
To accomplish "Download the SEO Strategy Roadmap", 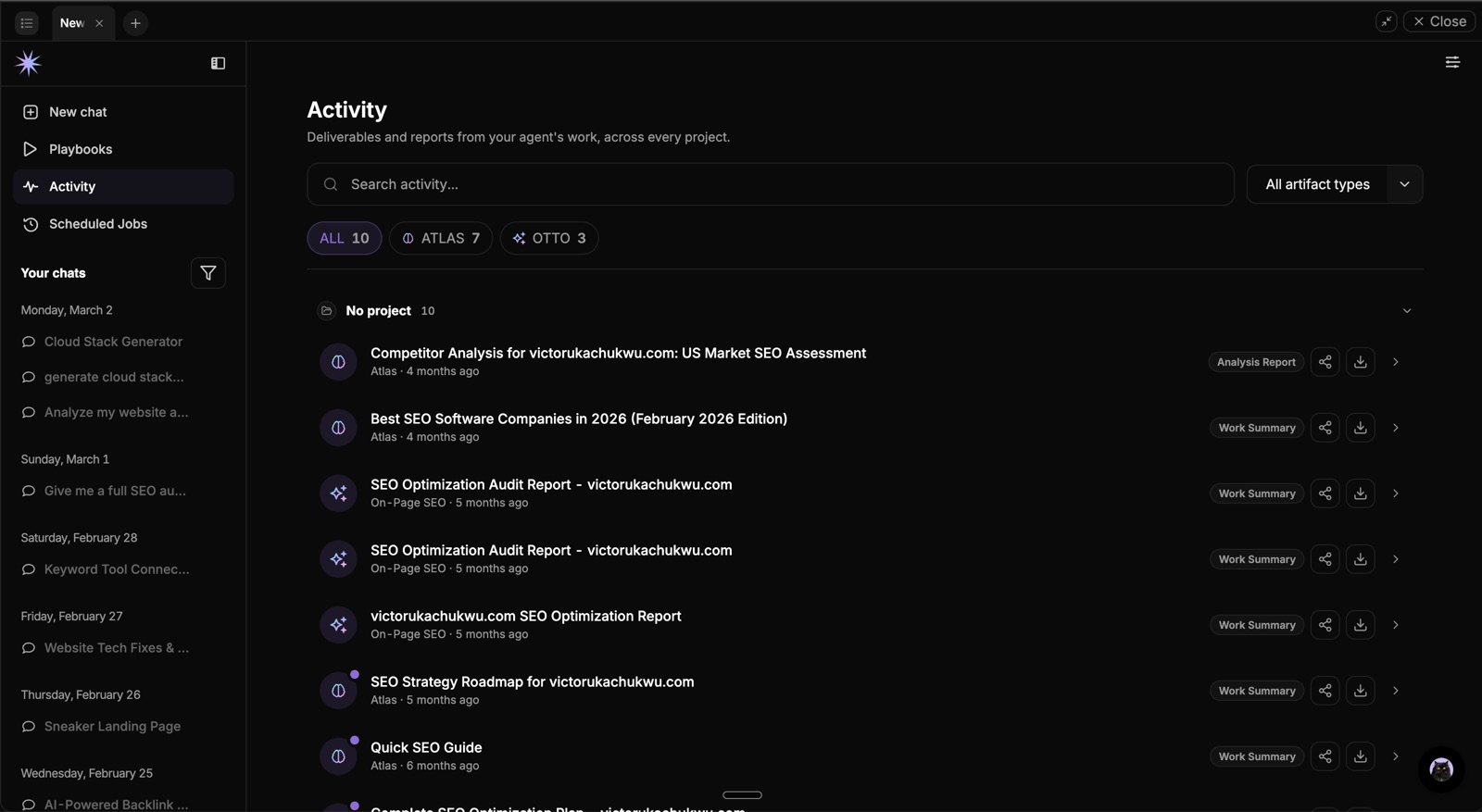I will pyautogui.click(x=1361, y=691).
